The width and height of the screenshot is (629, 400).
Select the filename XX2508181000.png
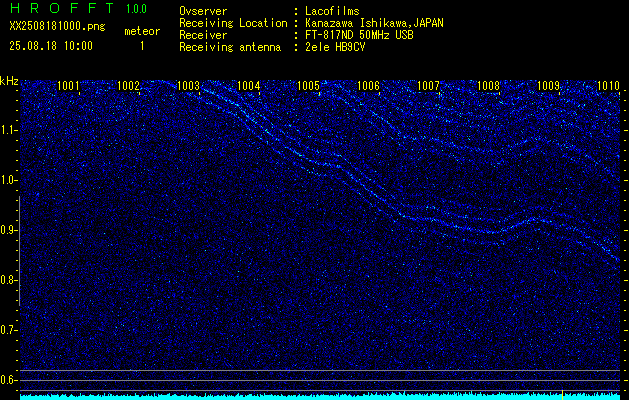click(x=57, y=26)
